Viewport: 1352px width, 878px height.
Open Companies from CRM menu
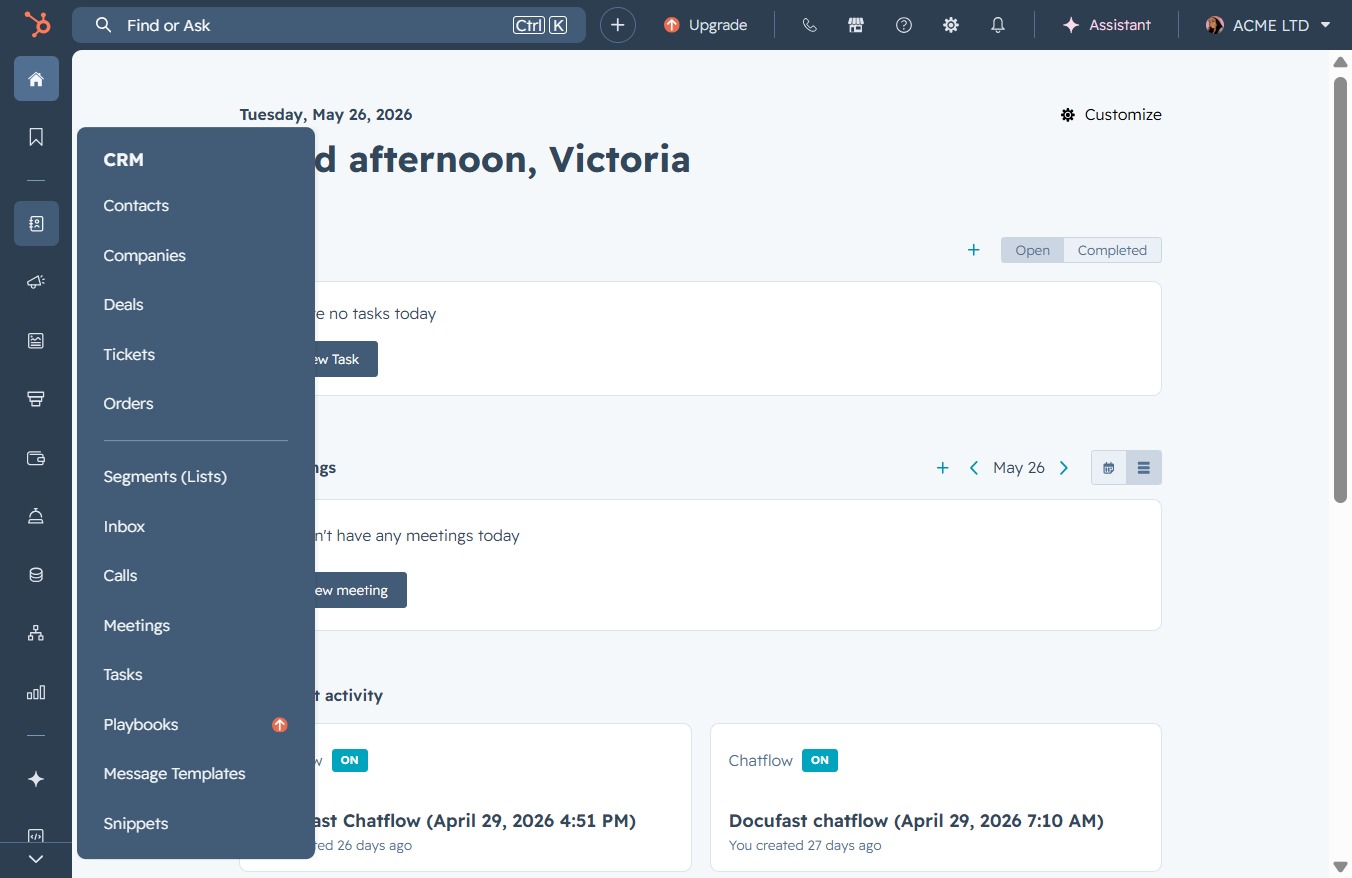coord(144,256)
